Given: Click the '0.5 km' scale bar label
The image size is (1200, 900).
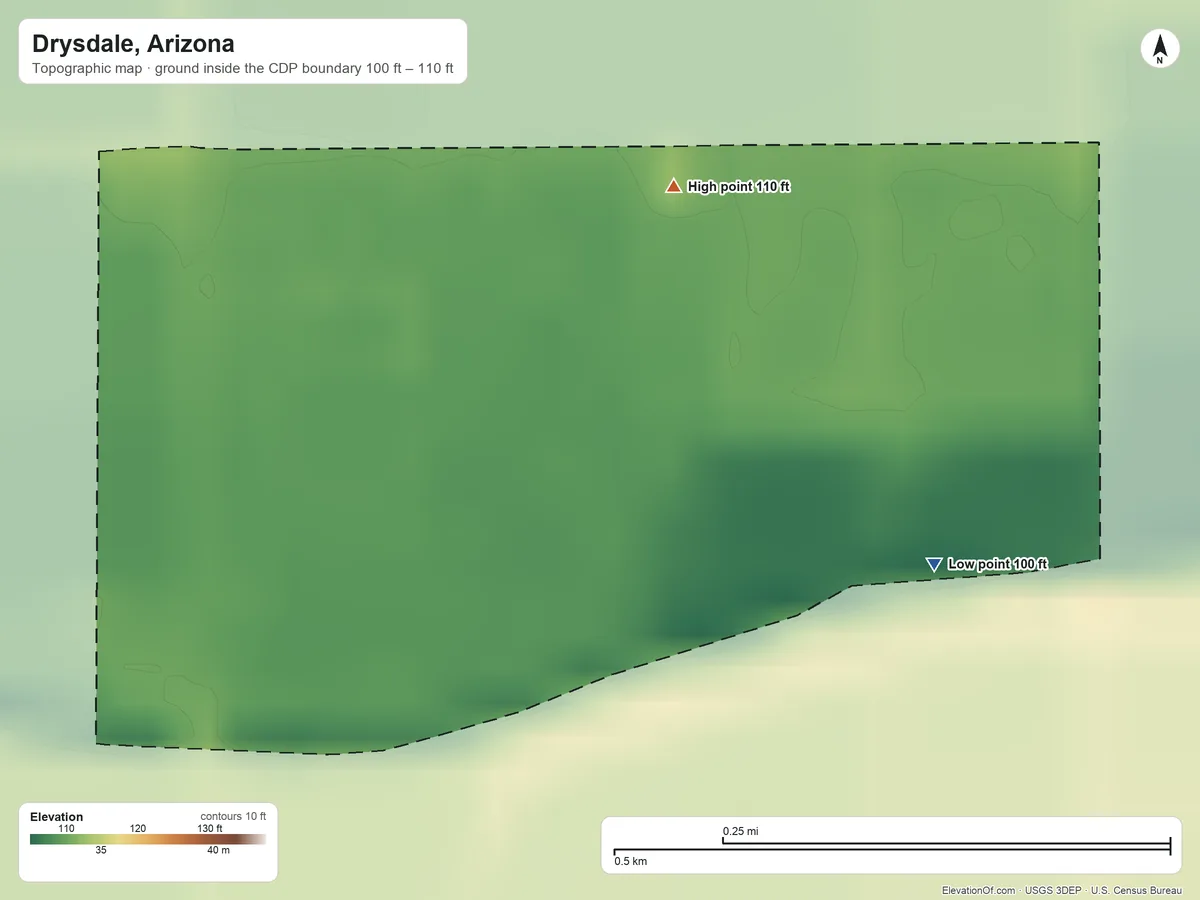Looking at the screenshot, I should click(x=630, y=861).
